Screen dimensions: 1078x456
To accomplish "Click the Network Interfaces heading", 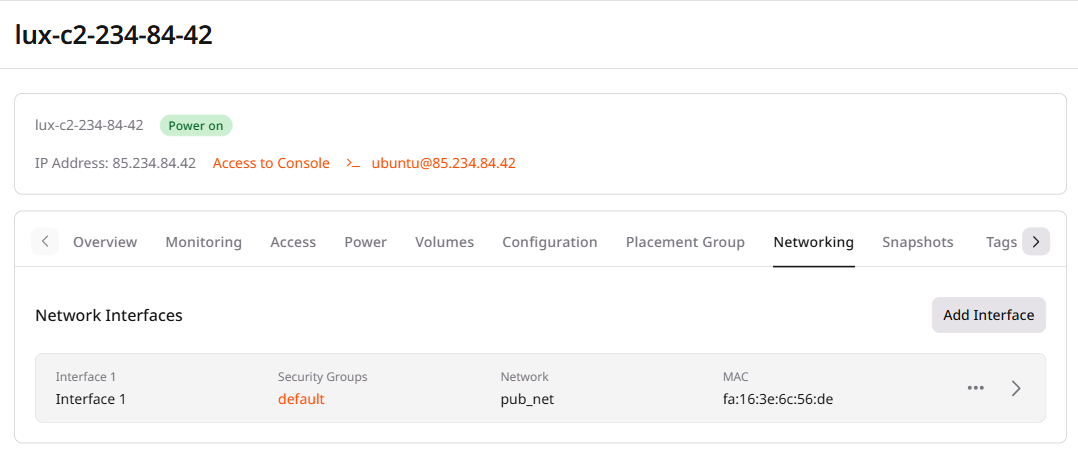I will point(109,315).
